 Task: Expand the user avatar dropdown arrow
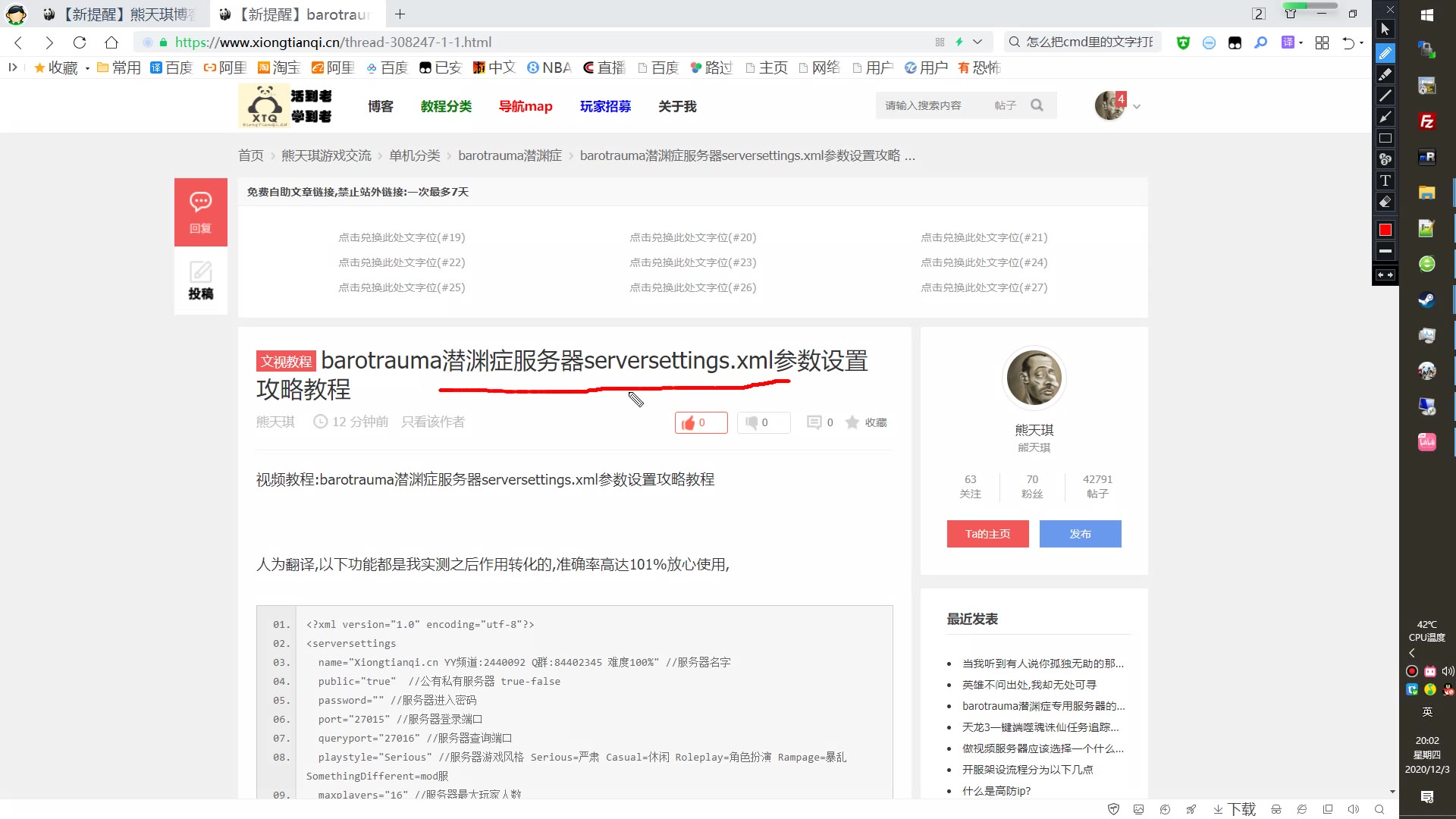point(1136,107)
